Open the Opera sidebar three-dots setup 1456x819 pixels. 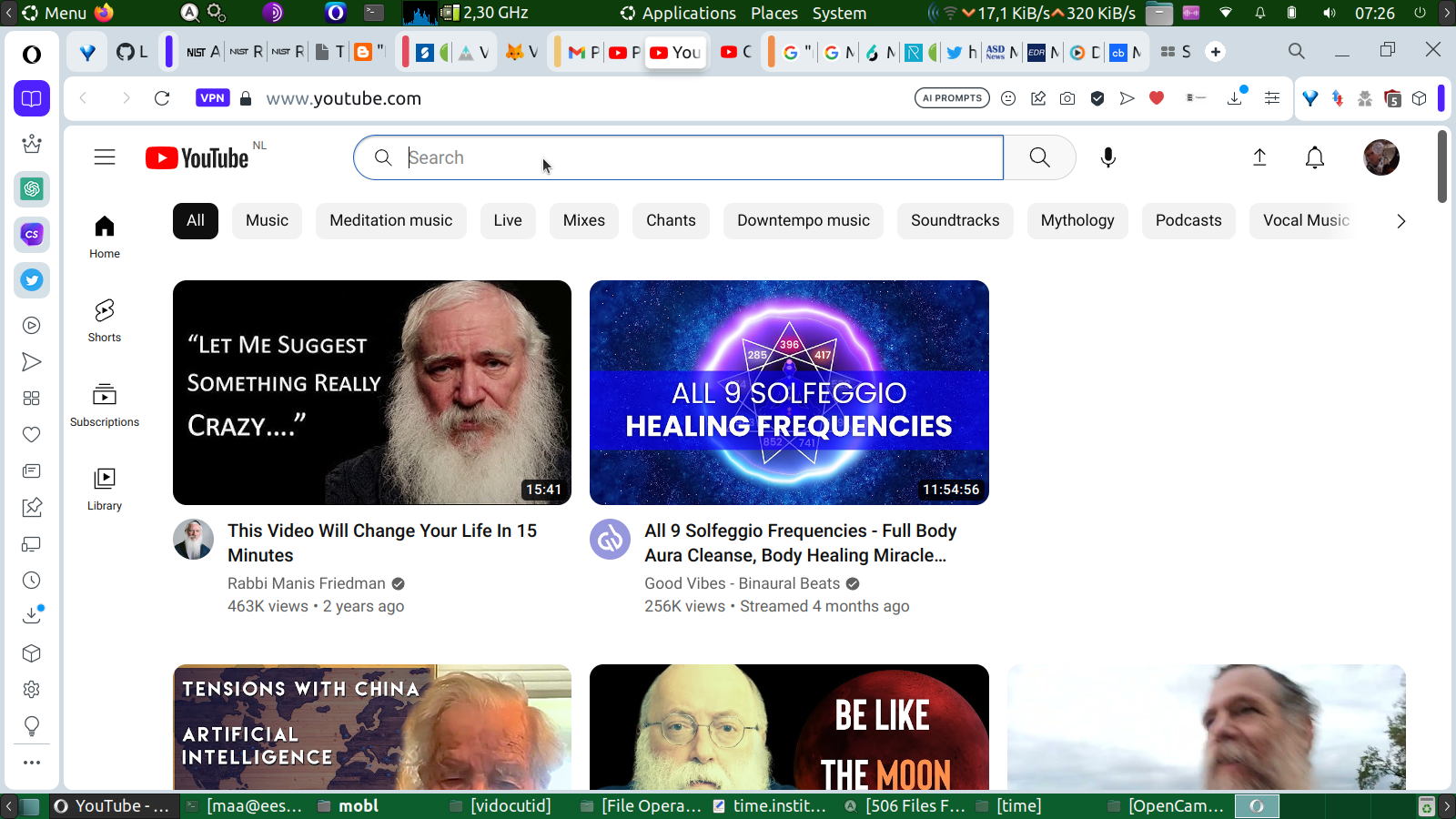click(32, 763)
